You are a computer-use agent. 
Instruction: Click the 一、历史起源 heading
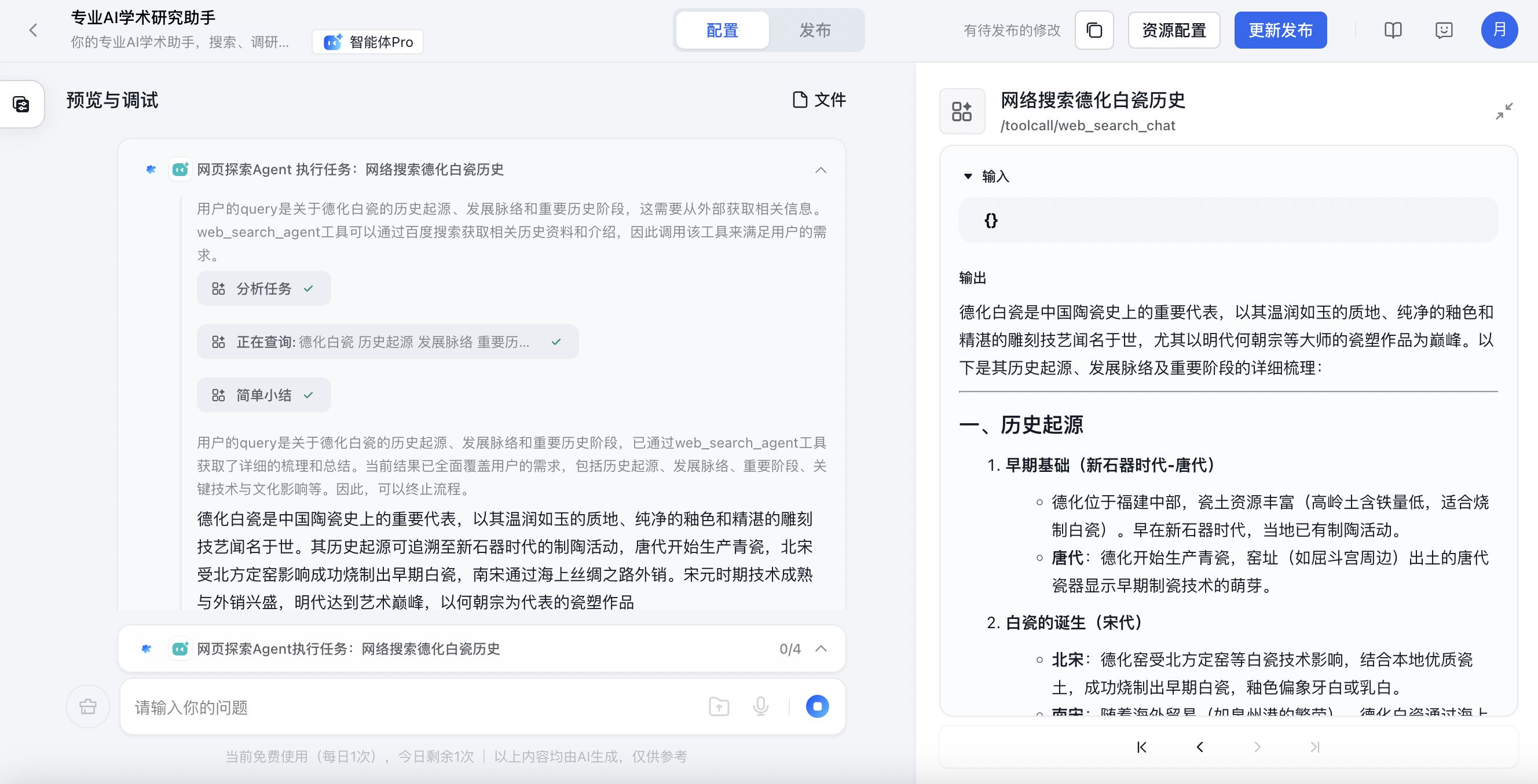(1021, 424)
